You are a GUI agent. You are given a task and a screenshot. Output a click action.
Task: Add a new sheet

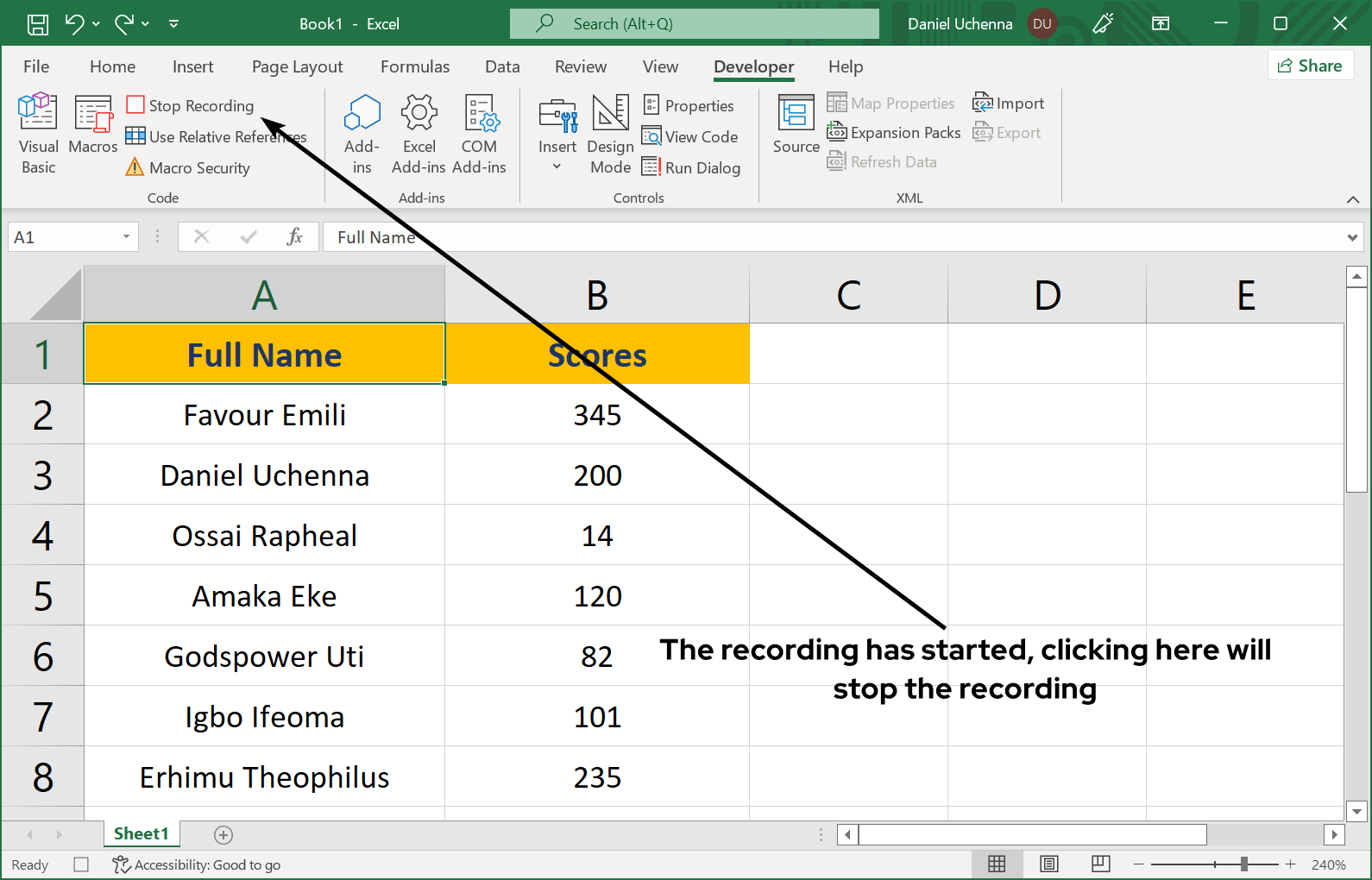[223, 834]
